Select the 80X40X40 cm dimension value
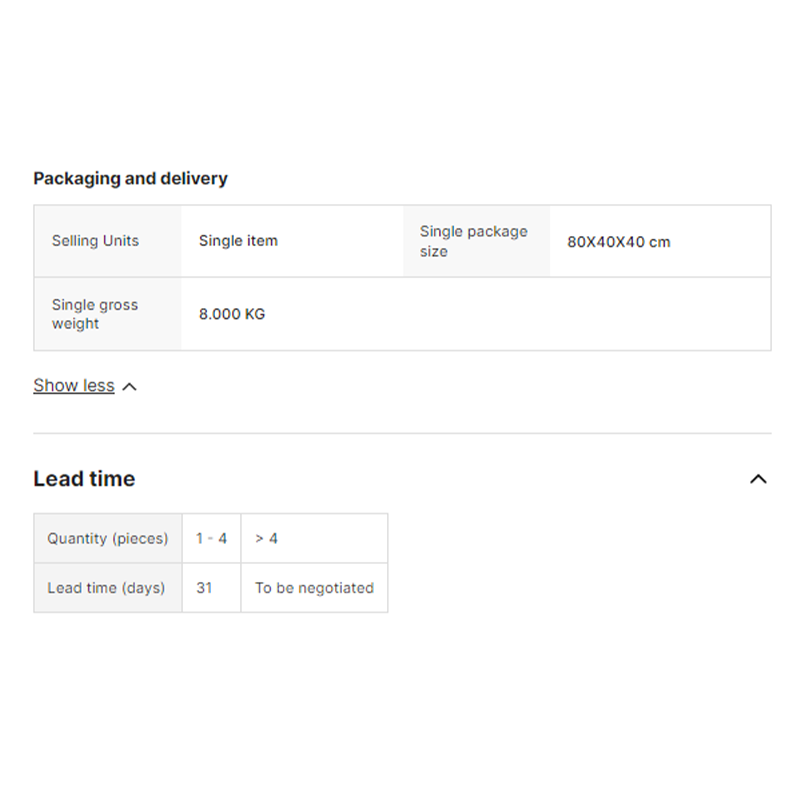The height and width of the screenshot is (800, 800). 619,242
